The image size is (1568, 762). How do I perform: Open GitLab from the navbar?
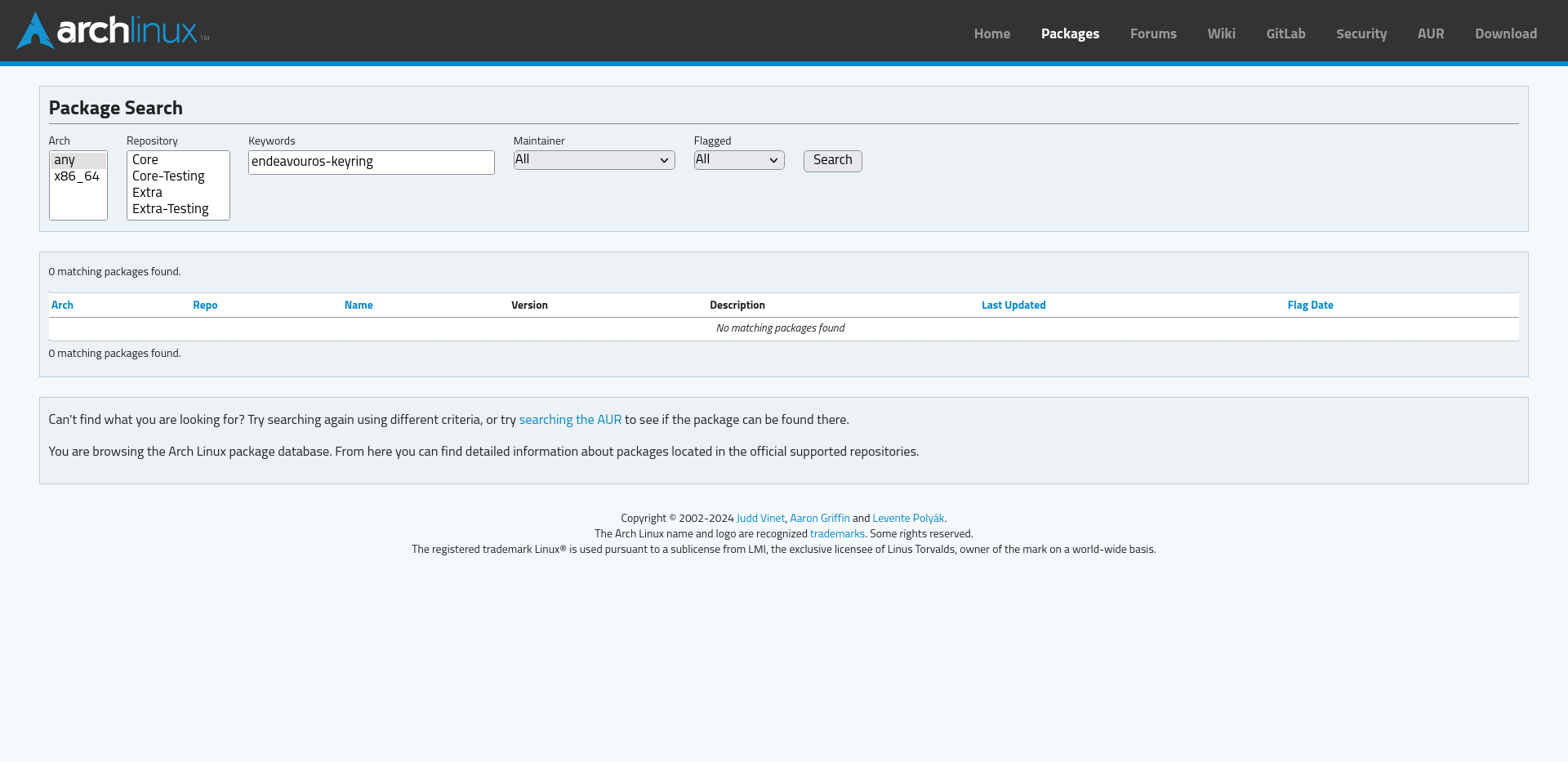click(x=1285, y=33)
